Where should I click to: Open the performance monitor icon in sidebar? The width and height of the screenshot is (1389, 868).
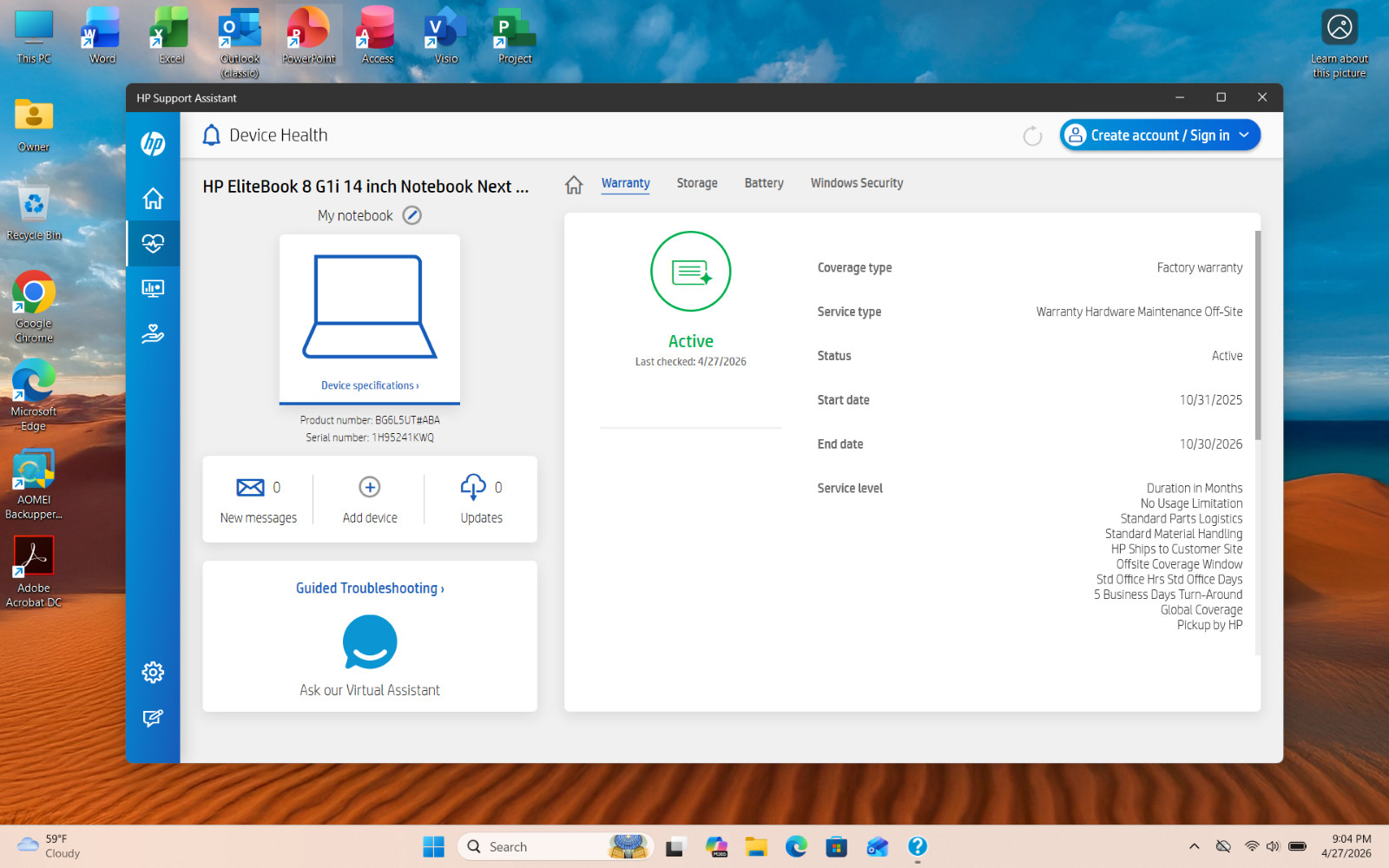tap(153, 288)
